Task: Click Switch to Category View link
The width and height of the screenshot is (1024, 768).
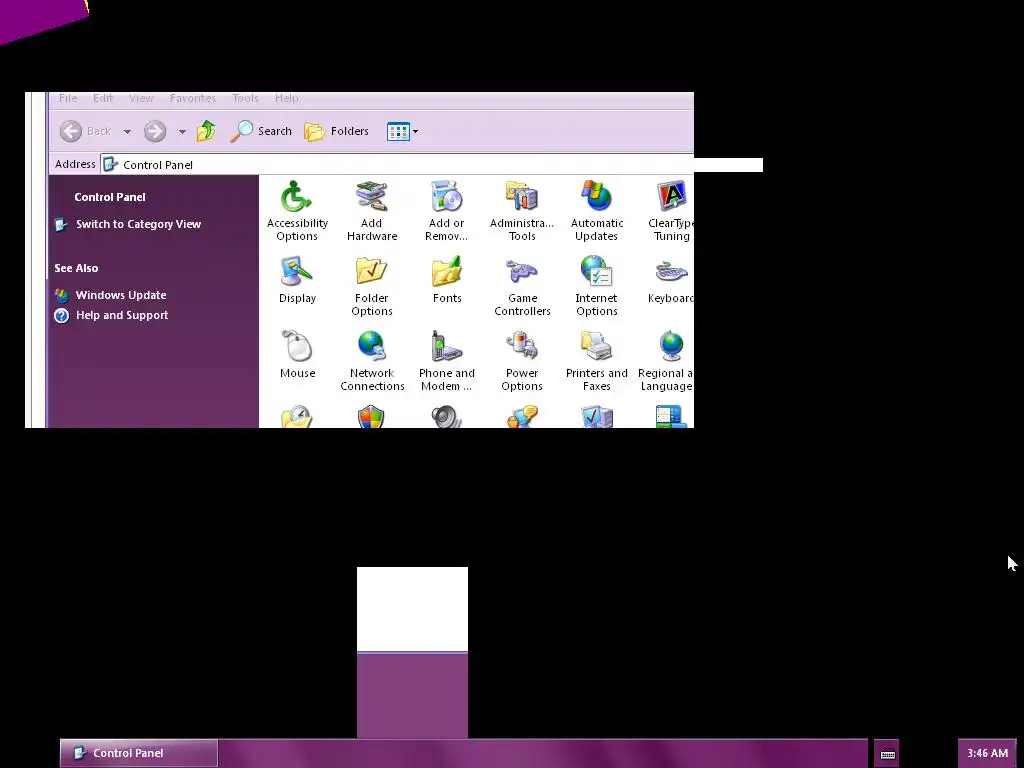Action: pos(128,224)
